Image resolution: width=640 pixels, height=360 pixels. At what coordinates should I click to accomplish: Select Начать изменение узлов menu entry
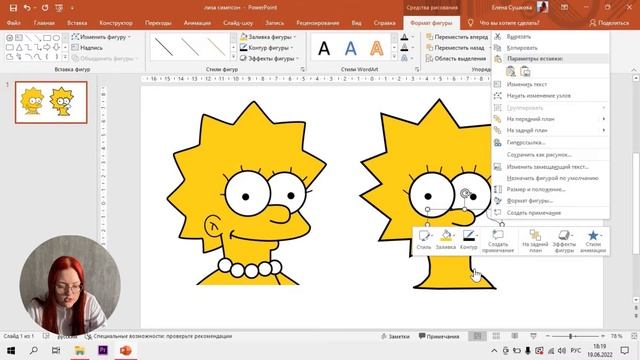coord(551,96)
